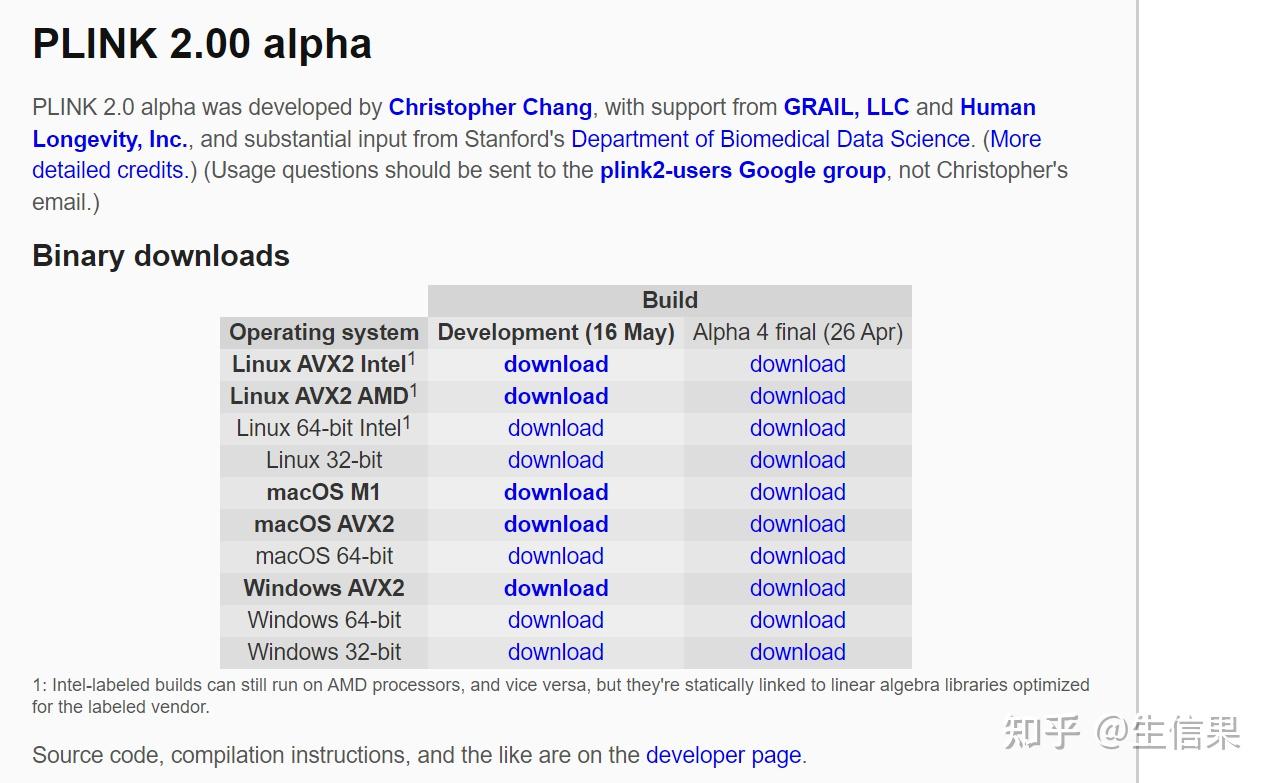The height and width of the screenshot is (783, 1273).
Task: Download Alpha 4 final for macOS M1
Action: (x=797, y=493)
